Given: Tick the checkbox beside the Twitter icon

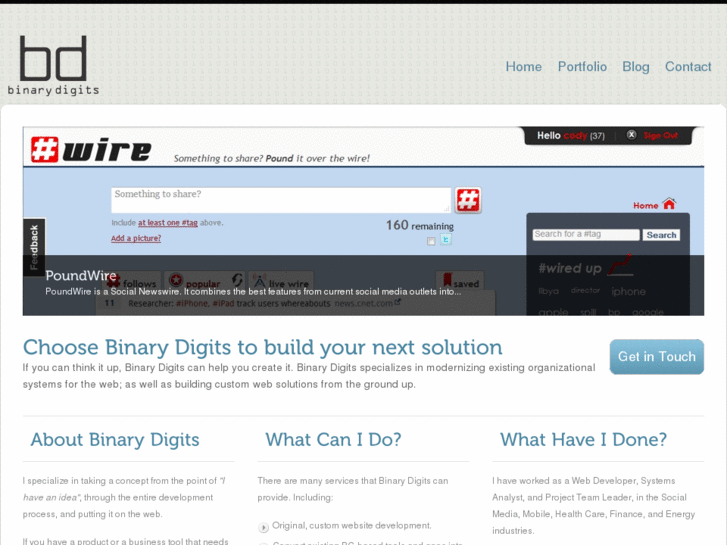Looking at the screenshot, I should pyautogui.click(x=431, y=241).
